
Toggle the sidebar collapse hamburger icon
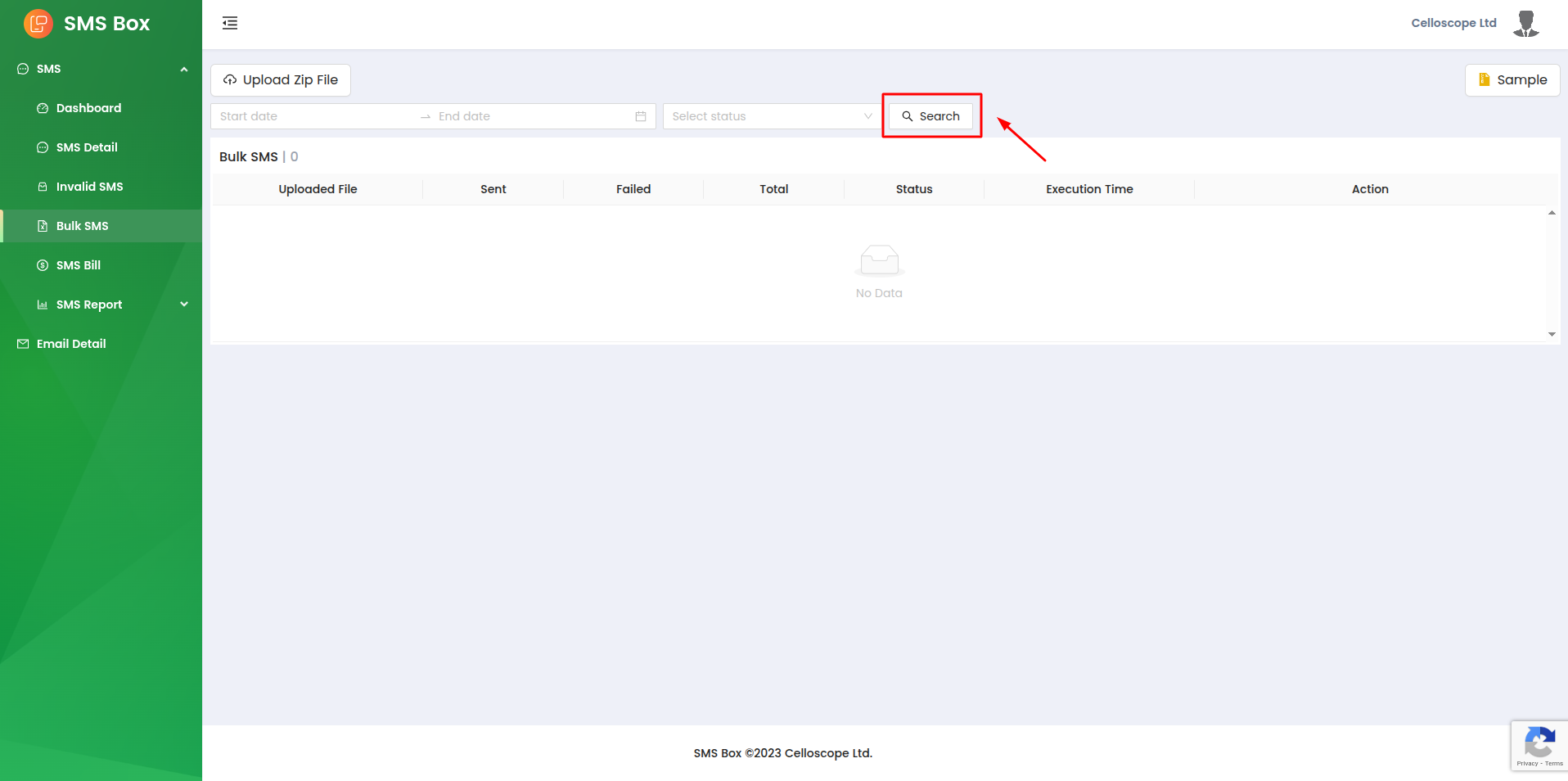230,23
